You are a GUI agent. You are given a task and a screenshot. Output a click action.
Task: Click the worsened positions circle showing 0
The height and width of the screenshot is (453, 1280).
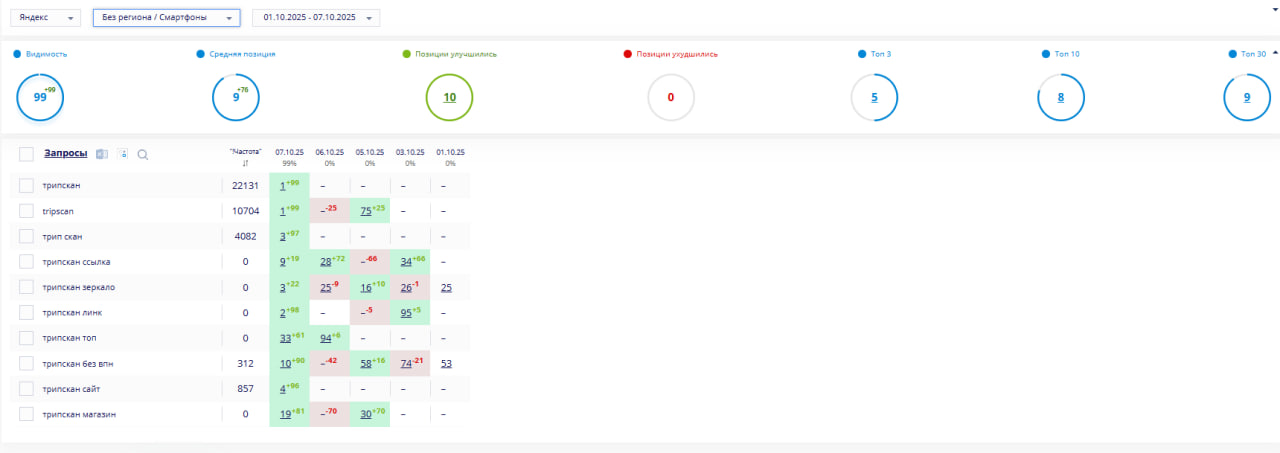tap(671, 97)
